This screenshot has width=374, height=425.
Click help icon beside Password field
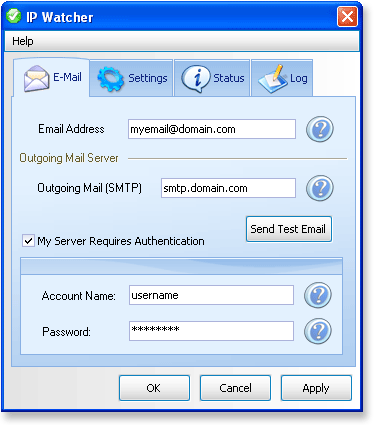point(318,331)
